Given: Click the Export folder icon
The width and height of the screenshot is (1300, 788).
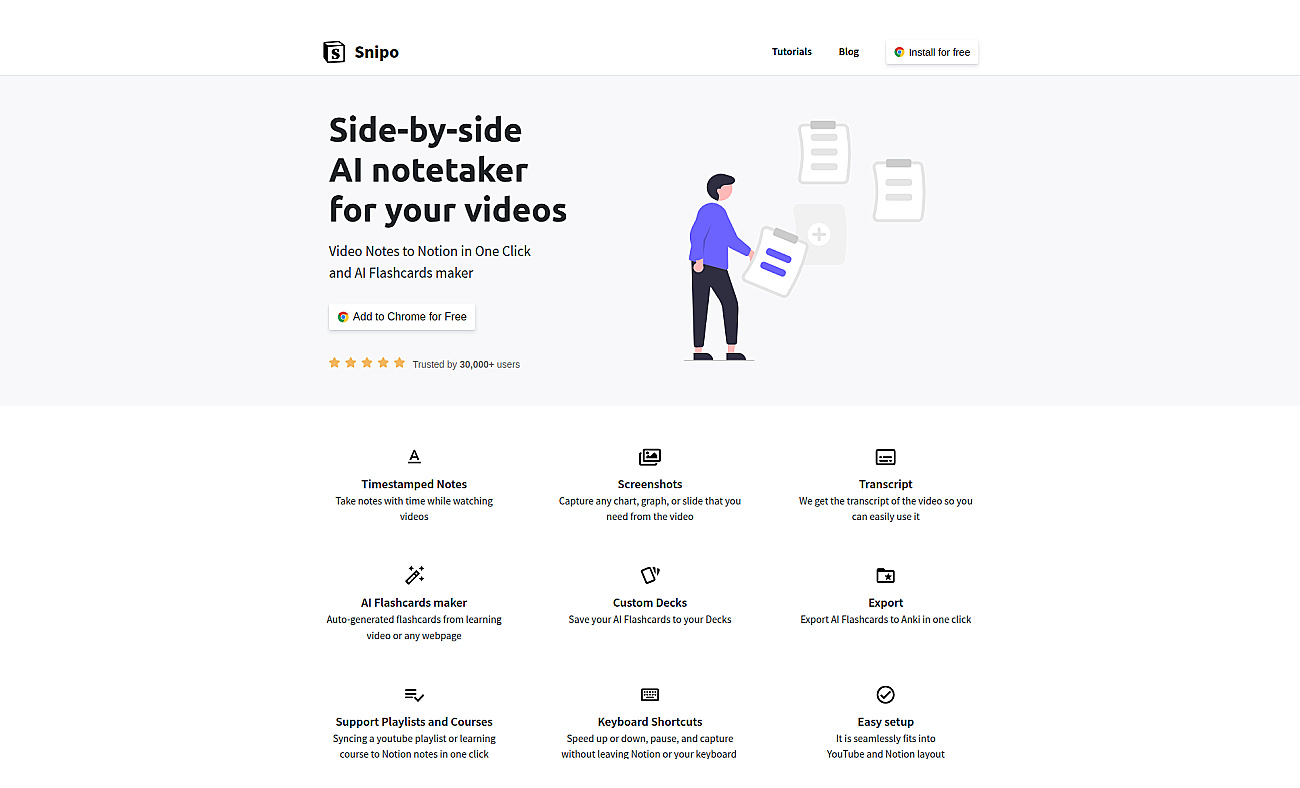Looking at the screenshot, I should [886, 575].
